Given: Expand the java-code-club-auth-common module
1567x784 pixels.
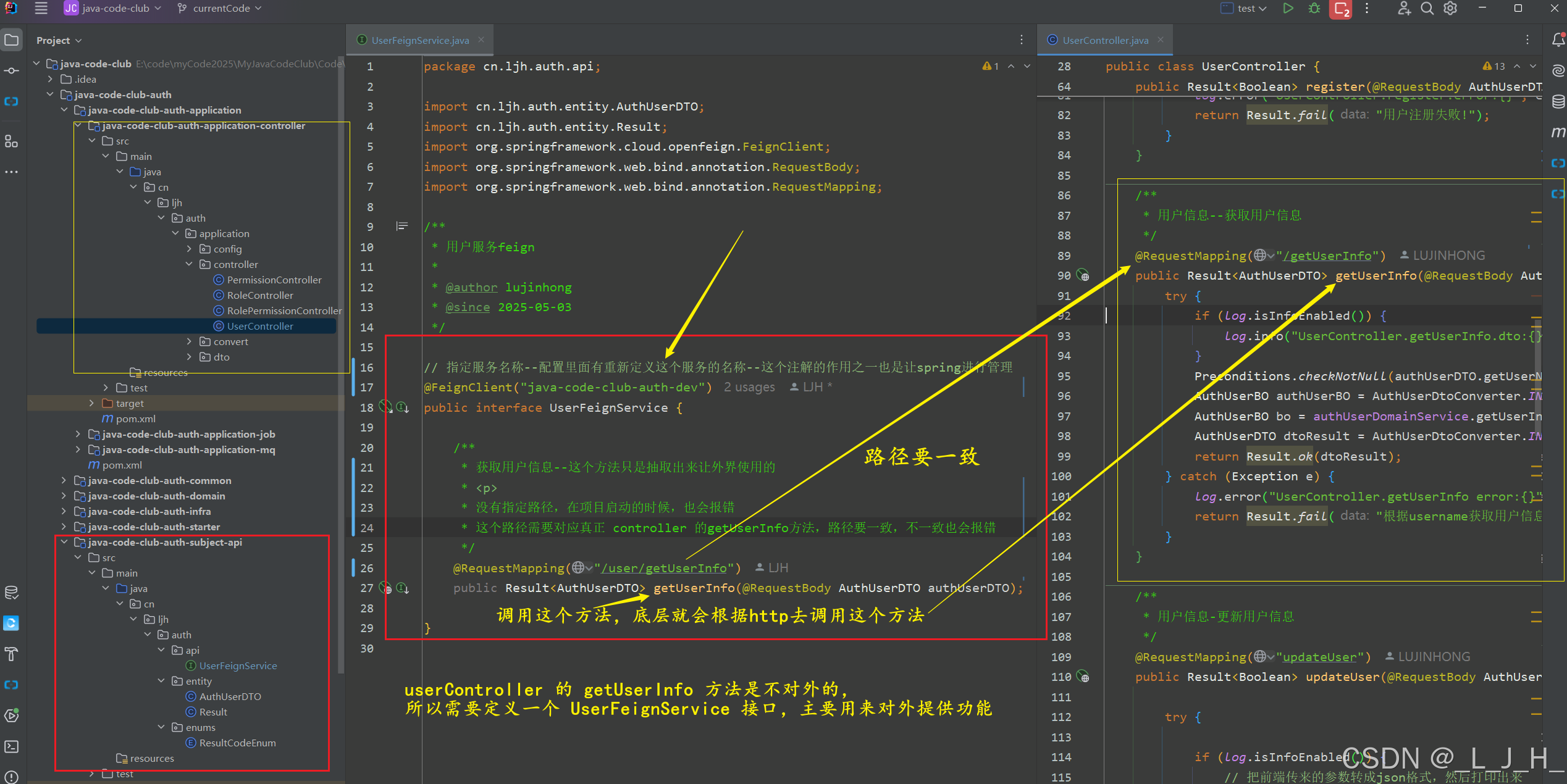Looking at the screenshot, I should pyautogui.click(x=64, y=480).
